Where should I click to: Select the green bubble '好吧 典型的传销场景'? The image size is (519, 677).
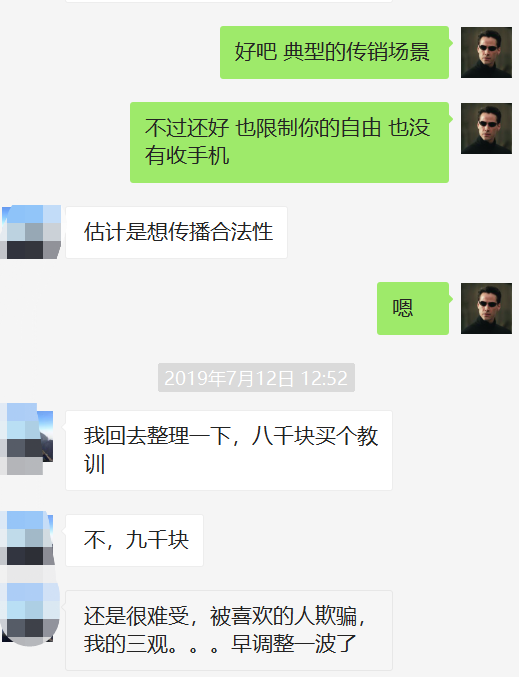[334, 52]
